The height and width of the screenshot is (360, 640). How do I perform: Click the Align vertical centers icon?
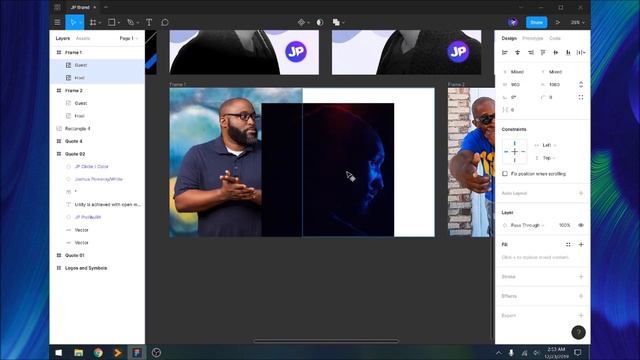pyautogui.click(x=556, y=52)
